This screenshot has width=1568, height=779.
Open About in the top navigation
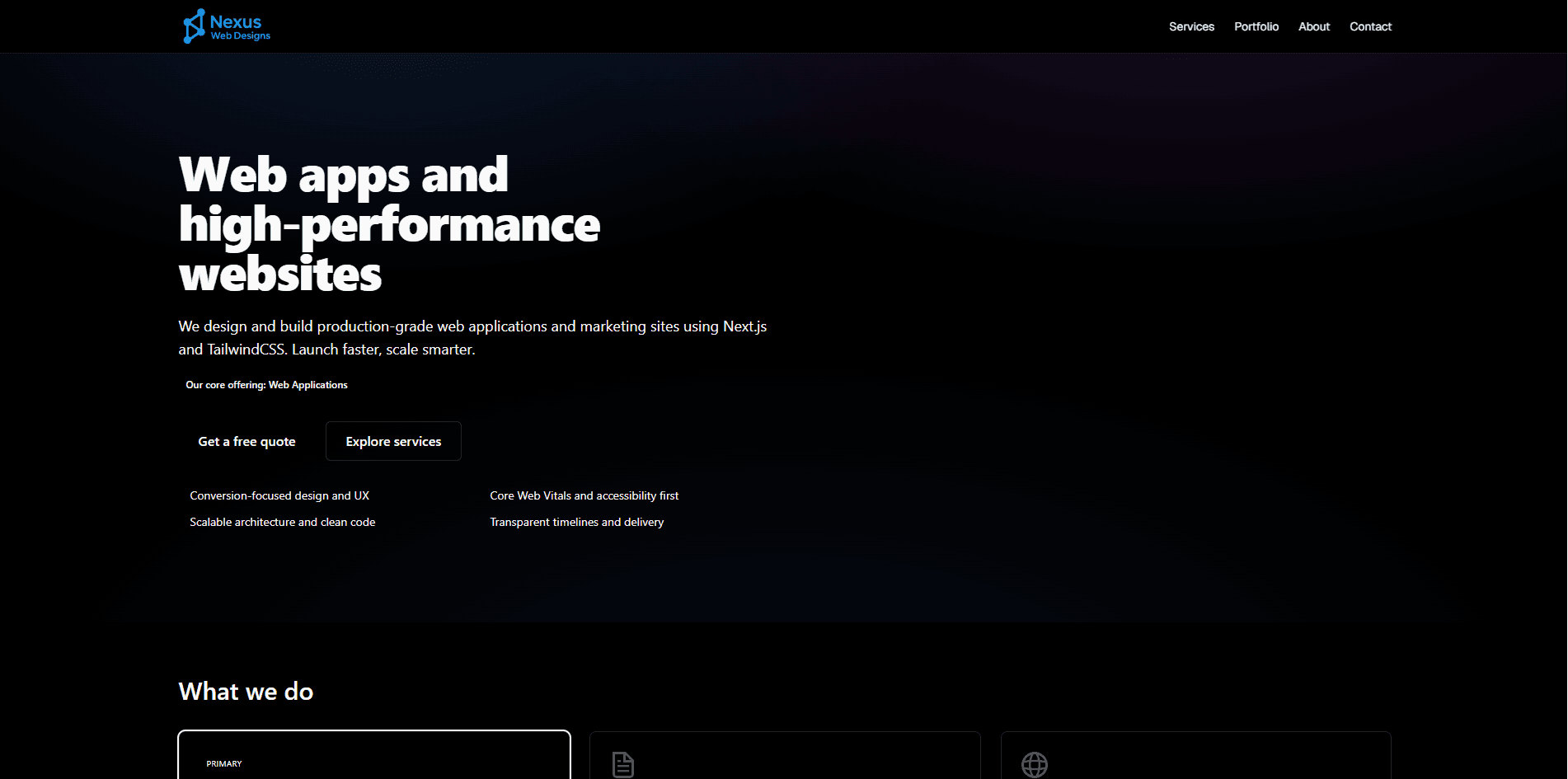click(x=1313, y=26)
